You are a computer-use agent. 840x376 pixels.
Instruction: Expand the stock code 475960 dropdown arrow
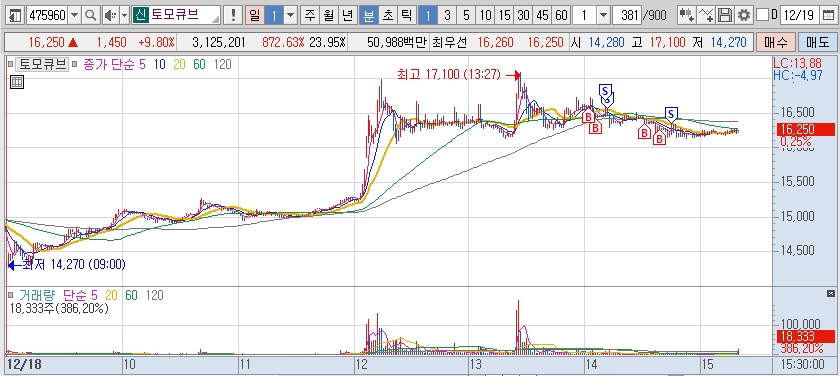tap(74, 16)
